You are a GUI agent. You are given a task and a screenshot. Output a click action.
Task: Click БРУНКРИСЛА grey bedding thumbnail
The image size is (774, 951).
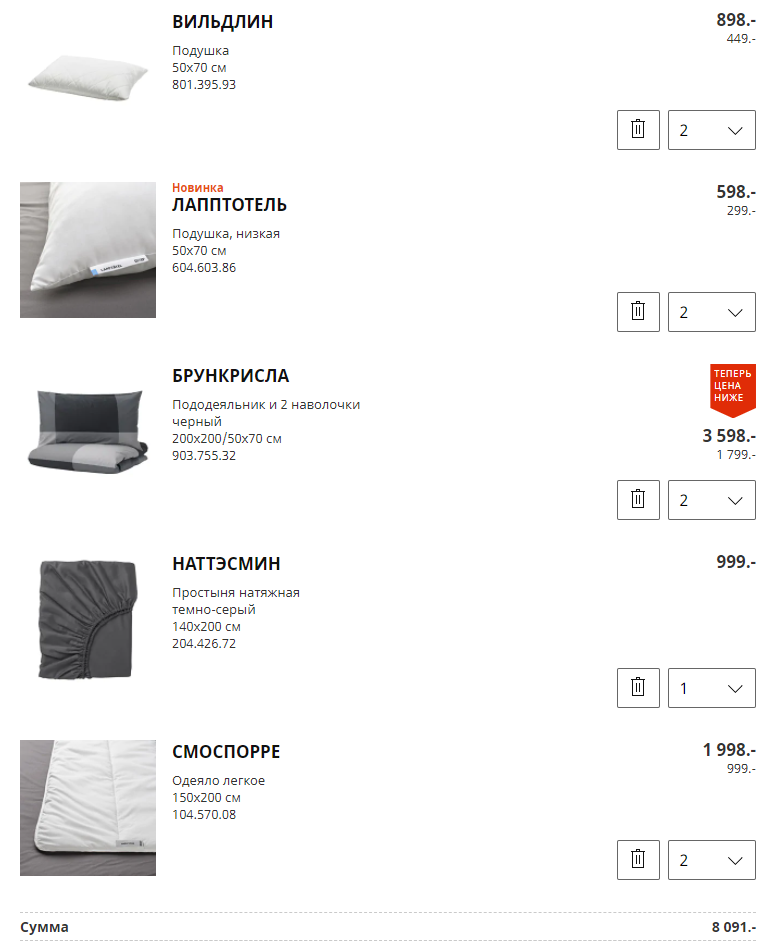click(88, 431)
